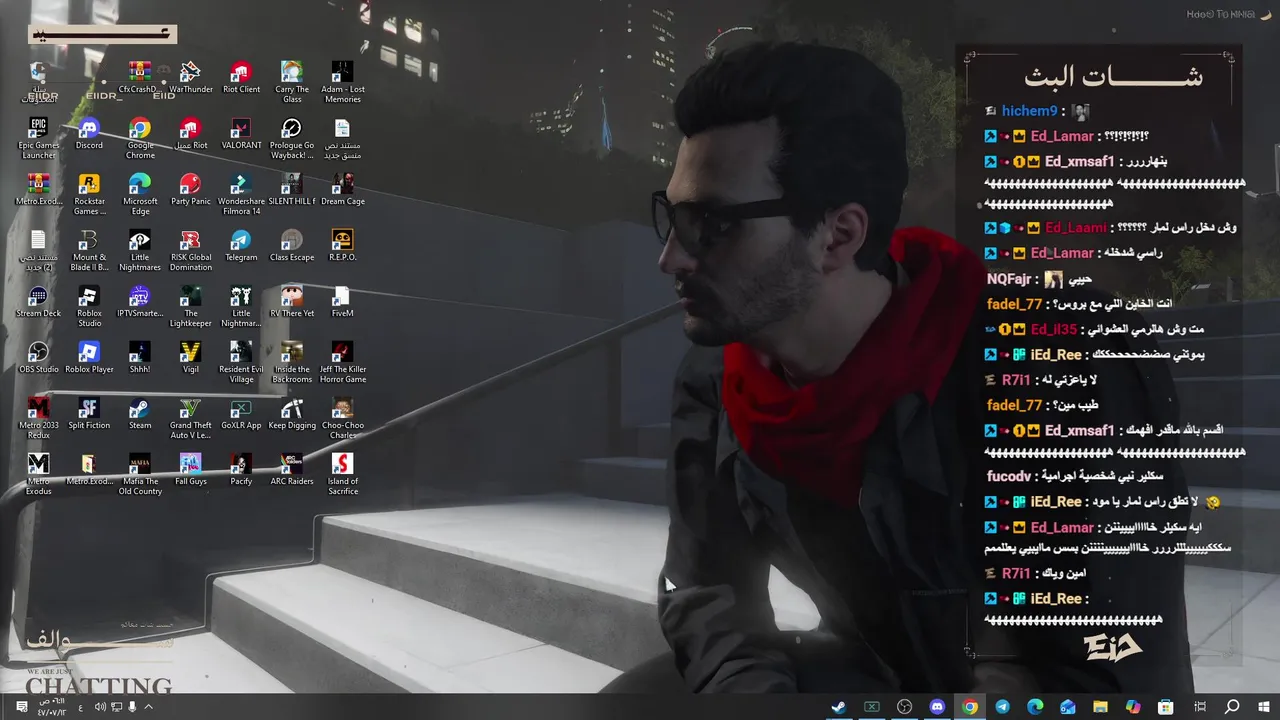Select the Metro.Exod... folder icon
This screenshot has width=1280, height=720.
pyautogui.click(x=89, y=470)
